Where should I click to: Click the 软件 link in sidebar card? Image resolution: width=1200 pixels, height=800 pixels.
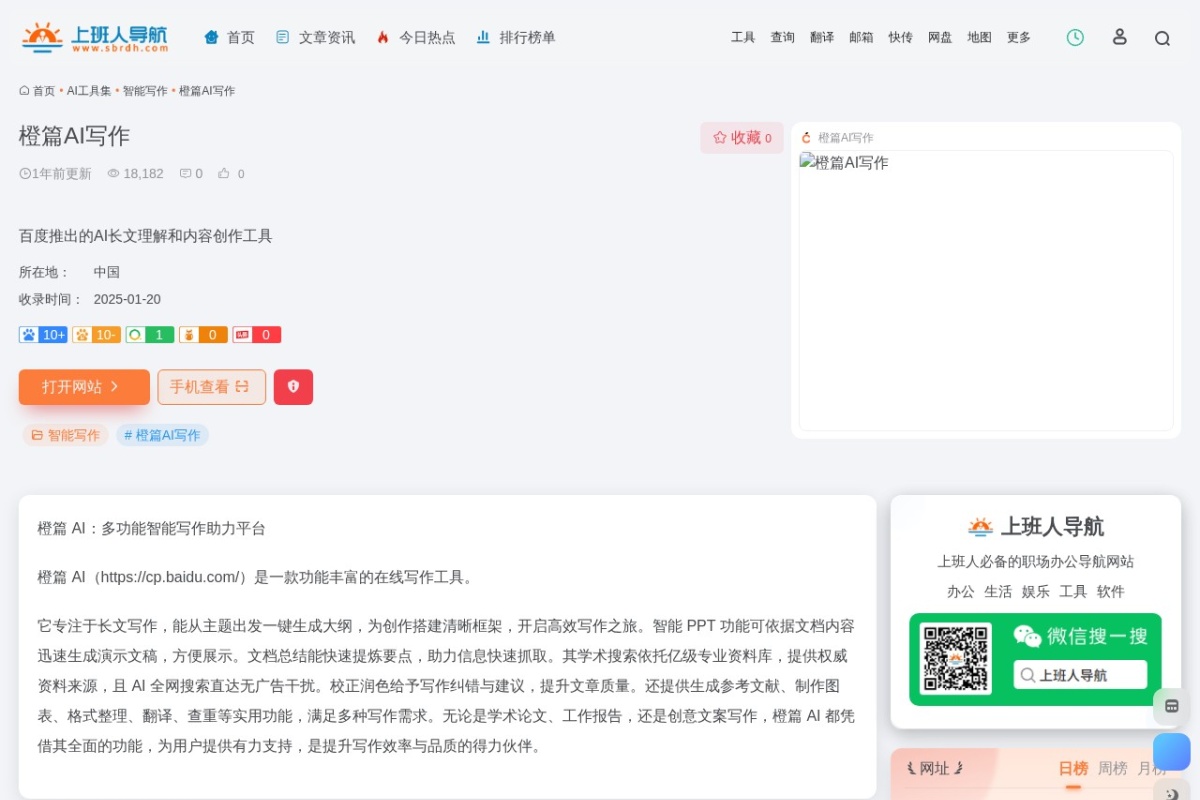point(1111,591)
